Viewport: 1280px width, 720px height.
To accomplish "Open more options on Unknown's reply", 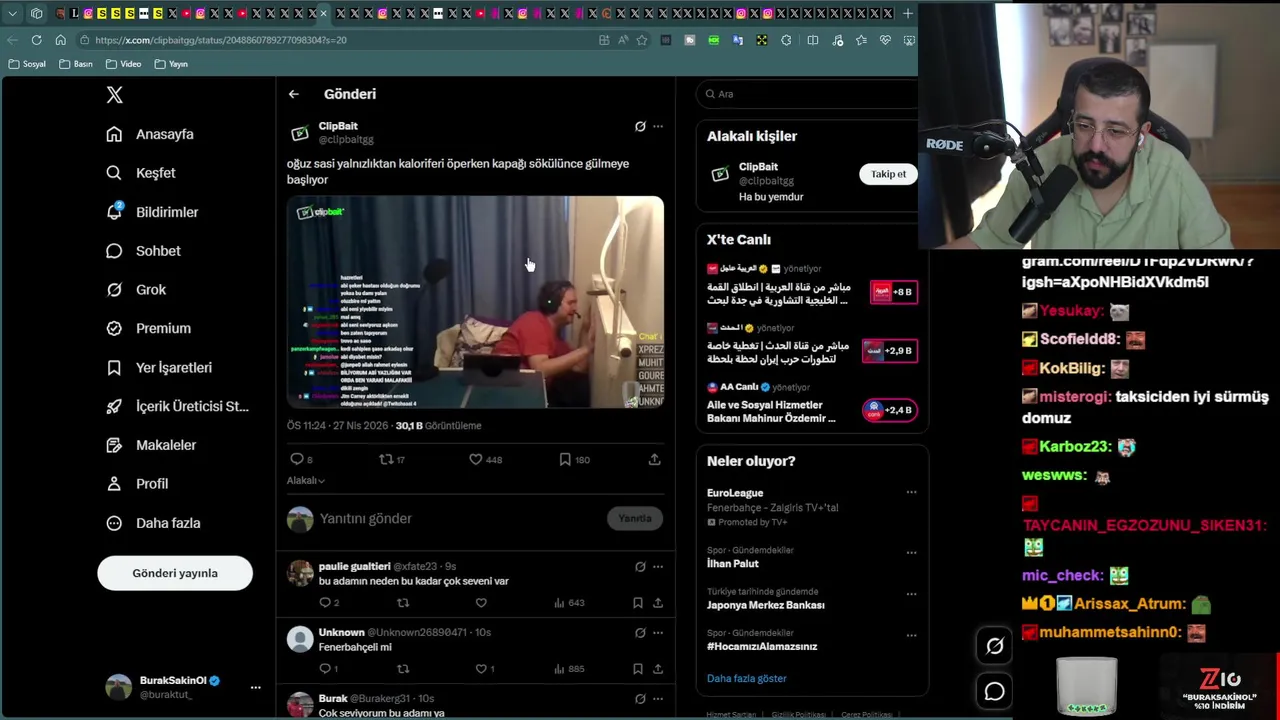I will coord(658,632).
